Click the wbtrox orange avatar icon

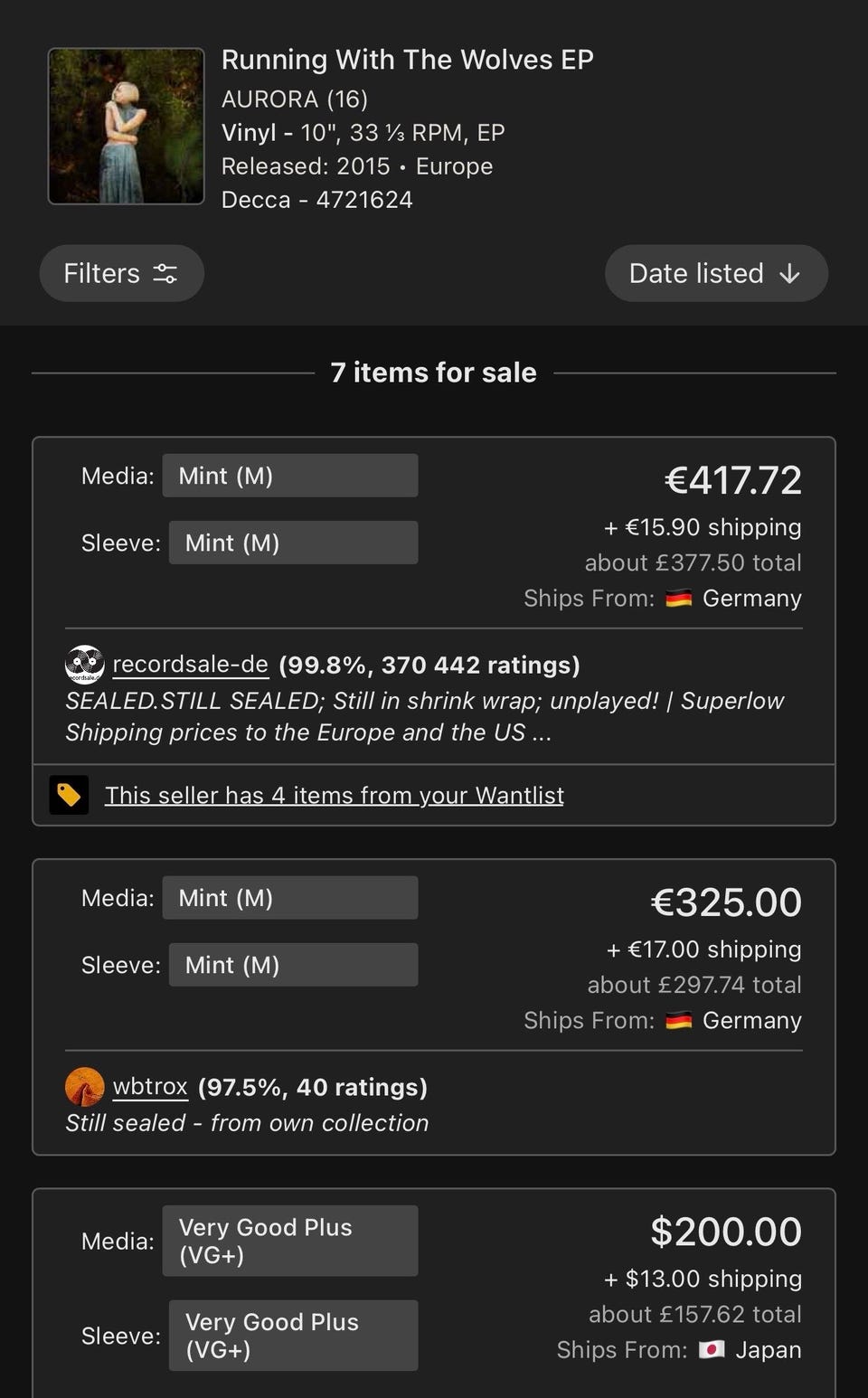84,1087
